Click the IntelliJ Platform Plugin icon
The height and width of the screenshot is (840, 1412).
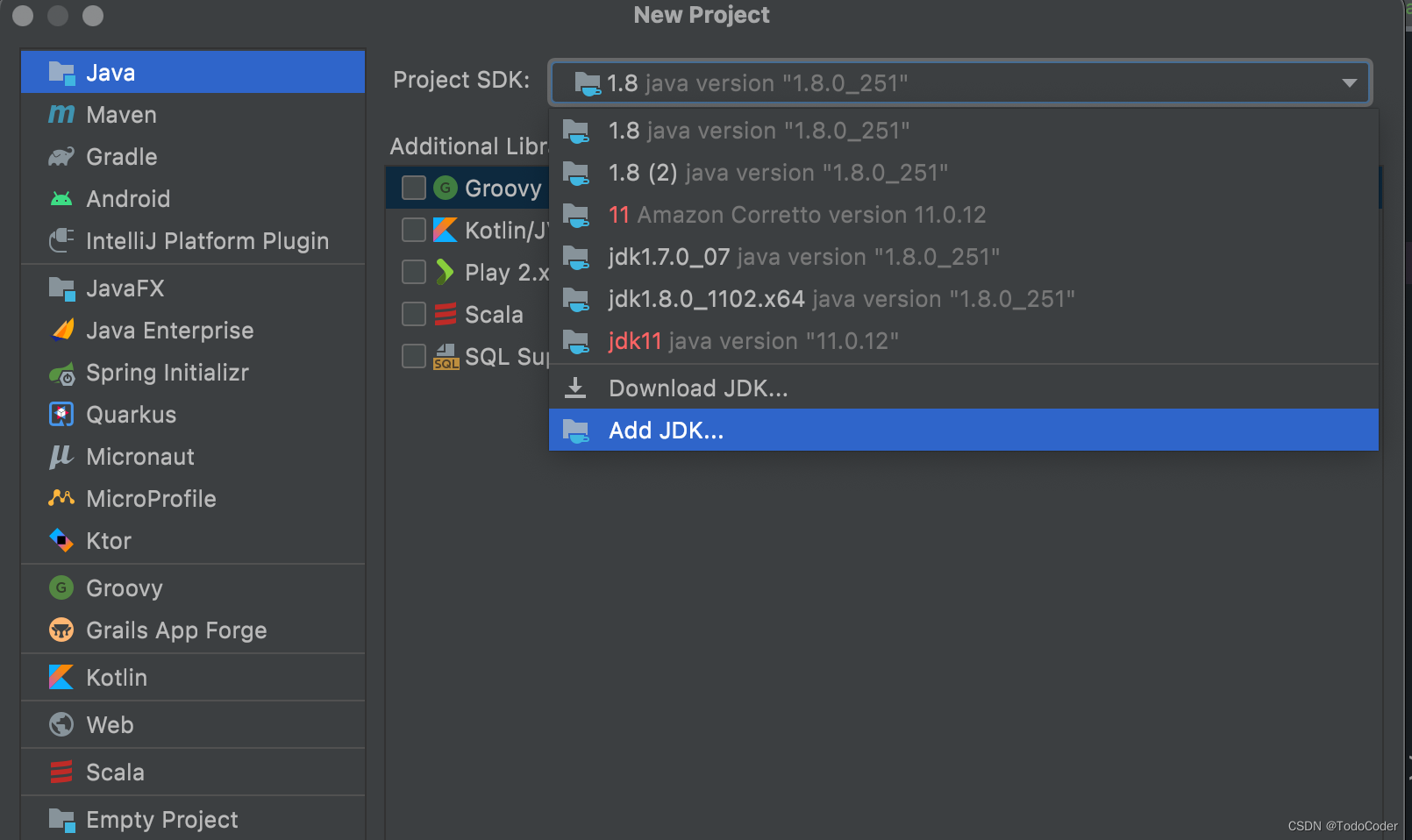tap(61, 240)
